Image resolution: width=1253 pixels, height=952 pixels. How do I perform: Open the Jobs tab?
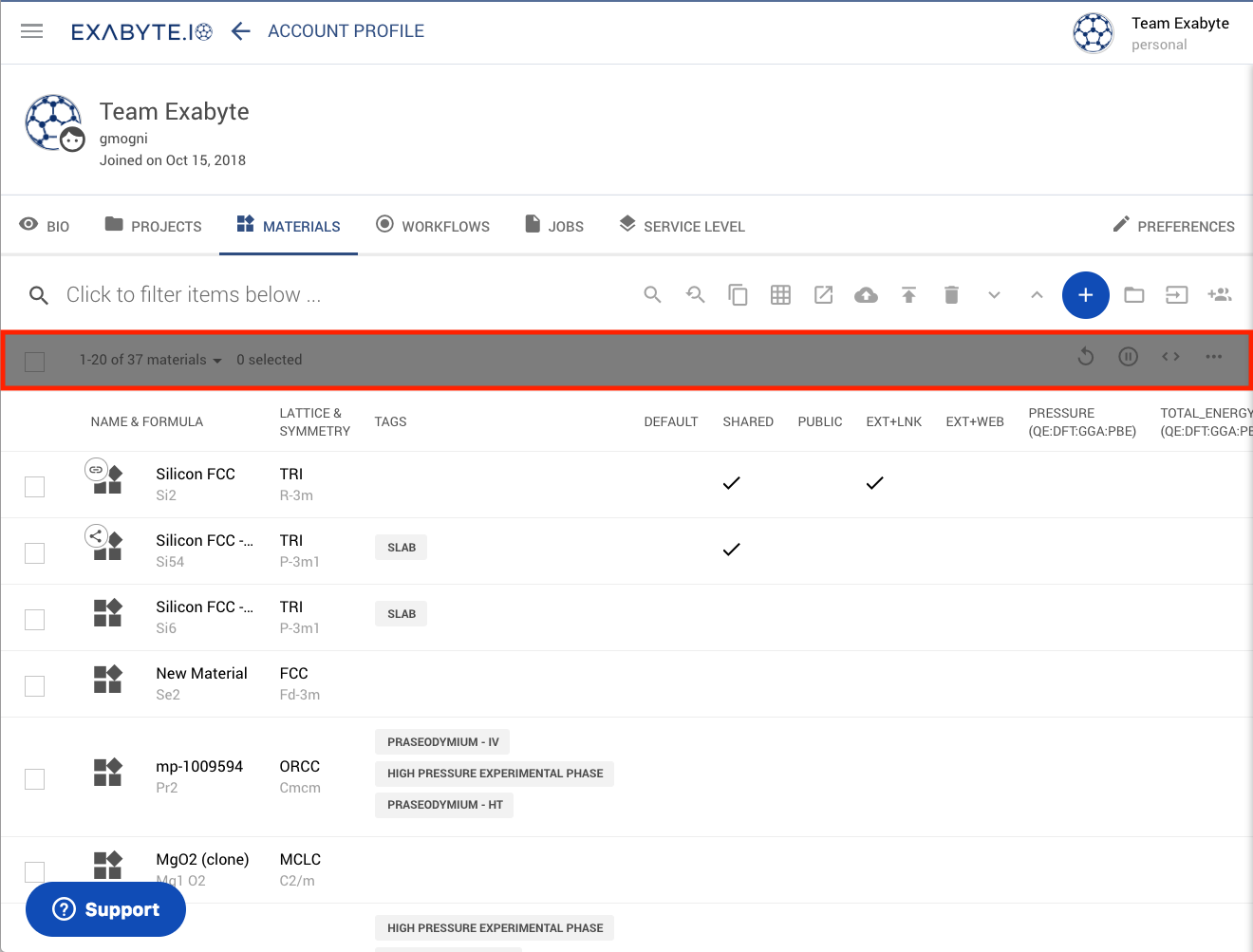click(x=554, y=226)
